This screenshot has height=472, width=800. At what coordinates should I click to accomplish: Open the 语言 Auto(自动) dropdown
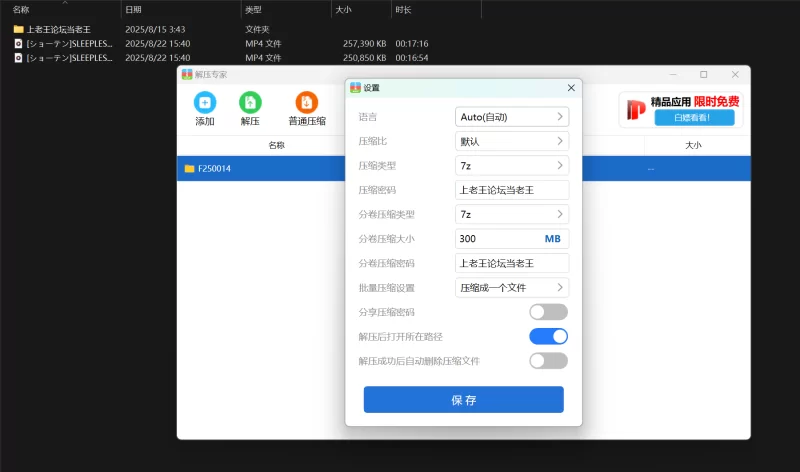click(x=512, y=117)
